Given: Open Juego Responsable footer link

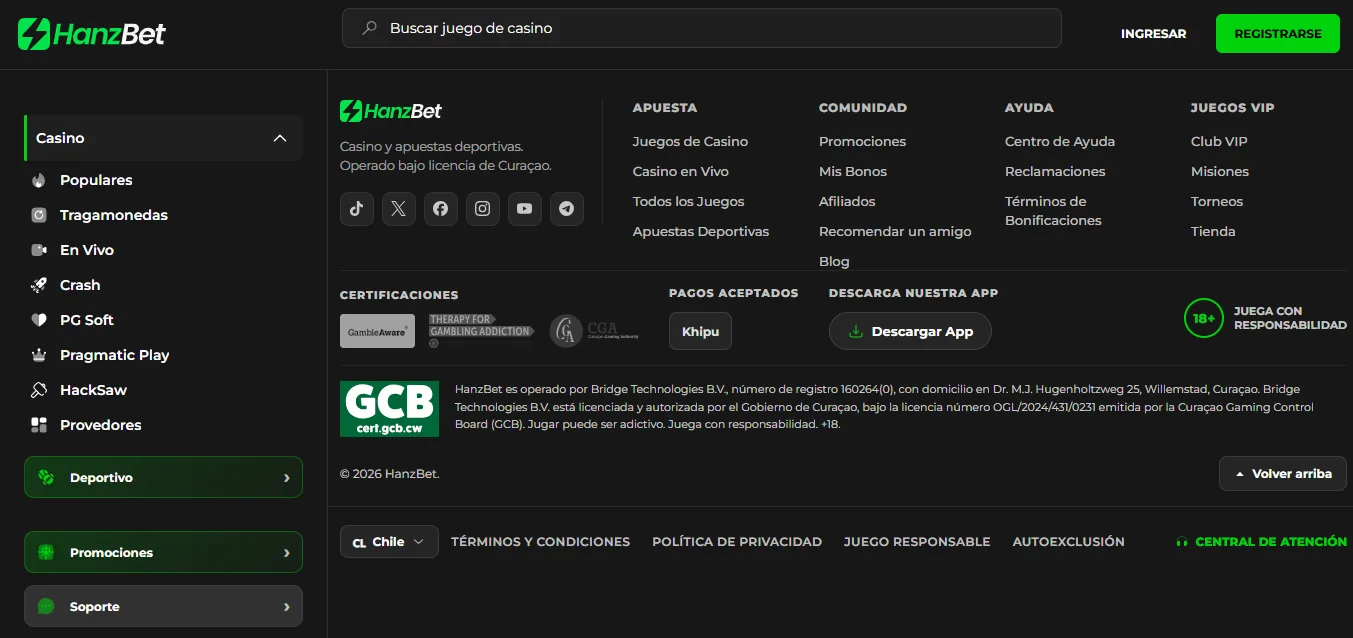Looking at the screenshot, I should 917,542.
